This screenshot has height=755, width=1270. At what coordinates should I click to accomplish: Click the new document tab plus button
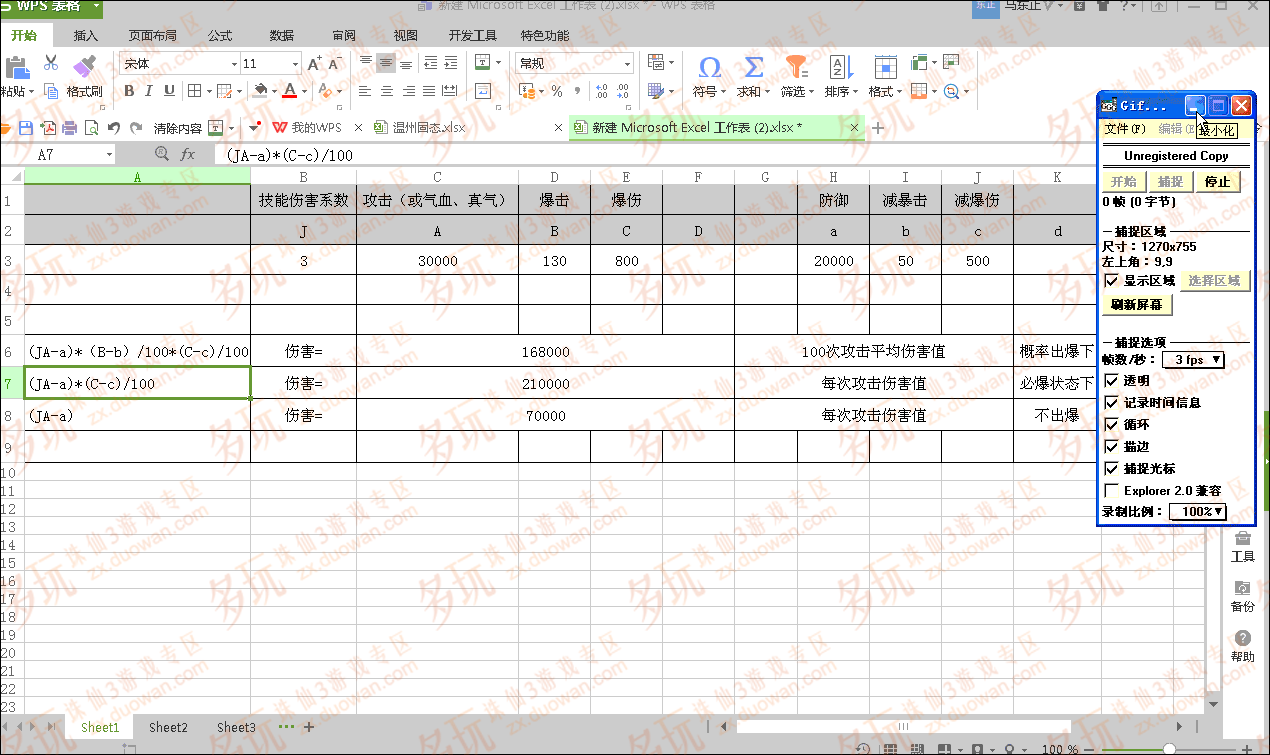[x=878, y=128]
